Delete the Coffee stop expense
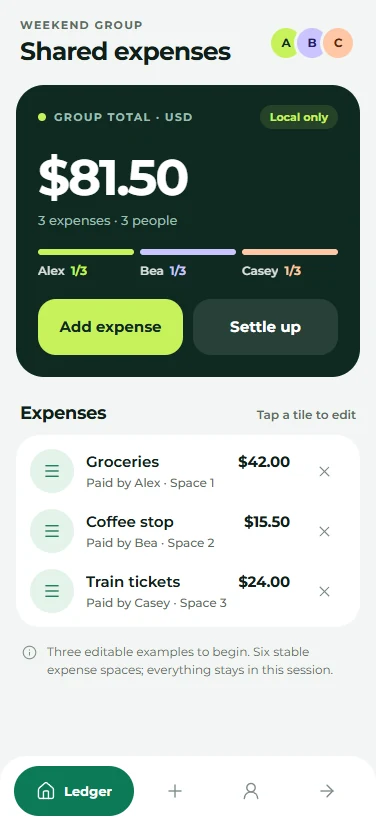 [x=325, y=531]
